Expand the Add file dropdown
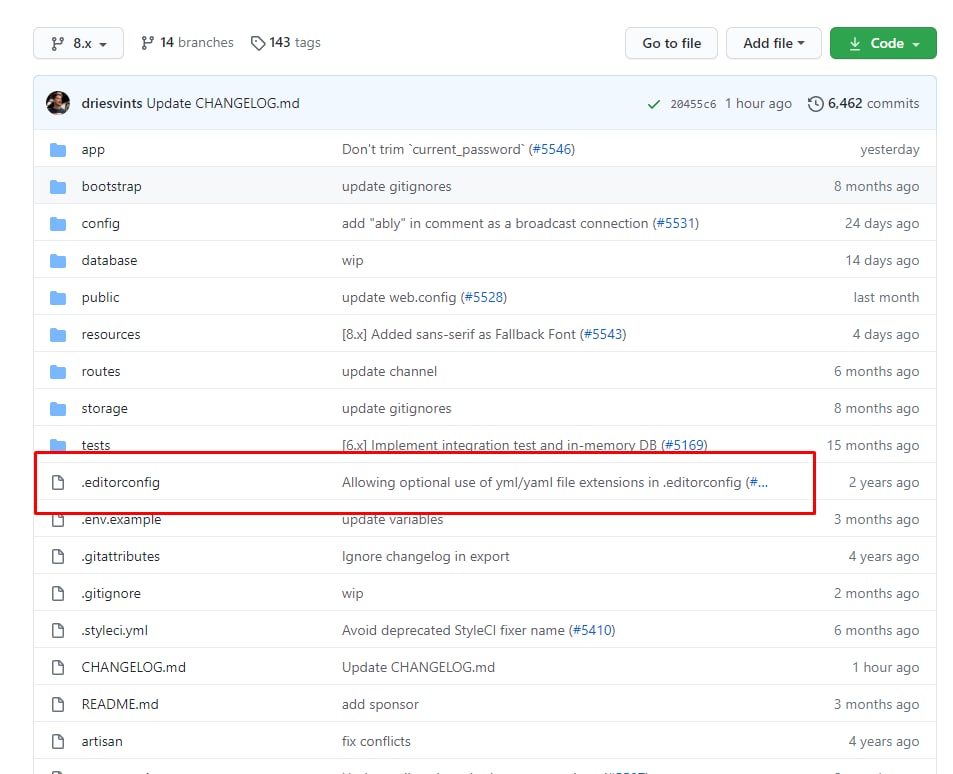953x774 pixels. (x=773, y=44)
